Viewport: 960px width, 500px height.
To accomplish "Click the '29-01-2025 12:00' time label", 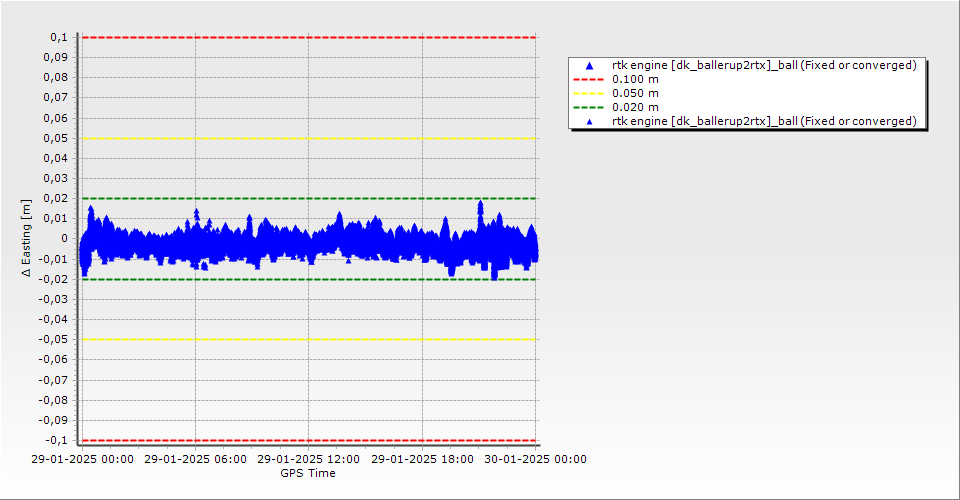I will [x=309, y=459].
